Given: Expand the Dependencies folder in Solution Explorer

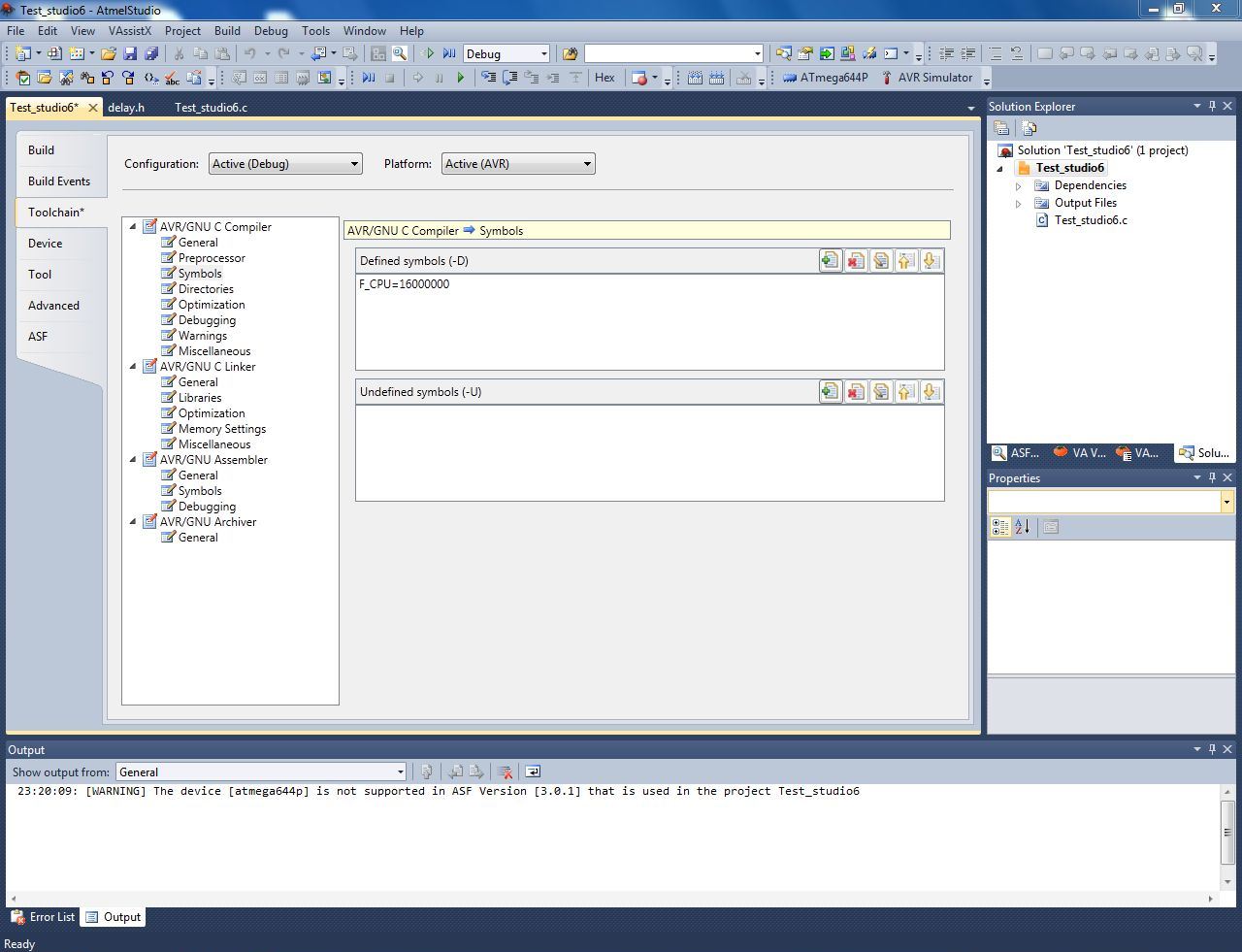Looking at the screenshot, I should coord(1018,185).
